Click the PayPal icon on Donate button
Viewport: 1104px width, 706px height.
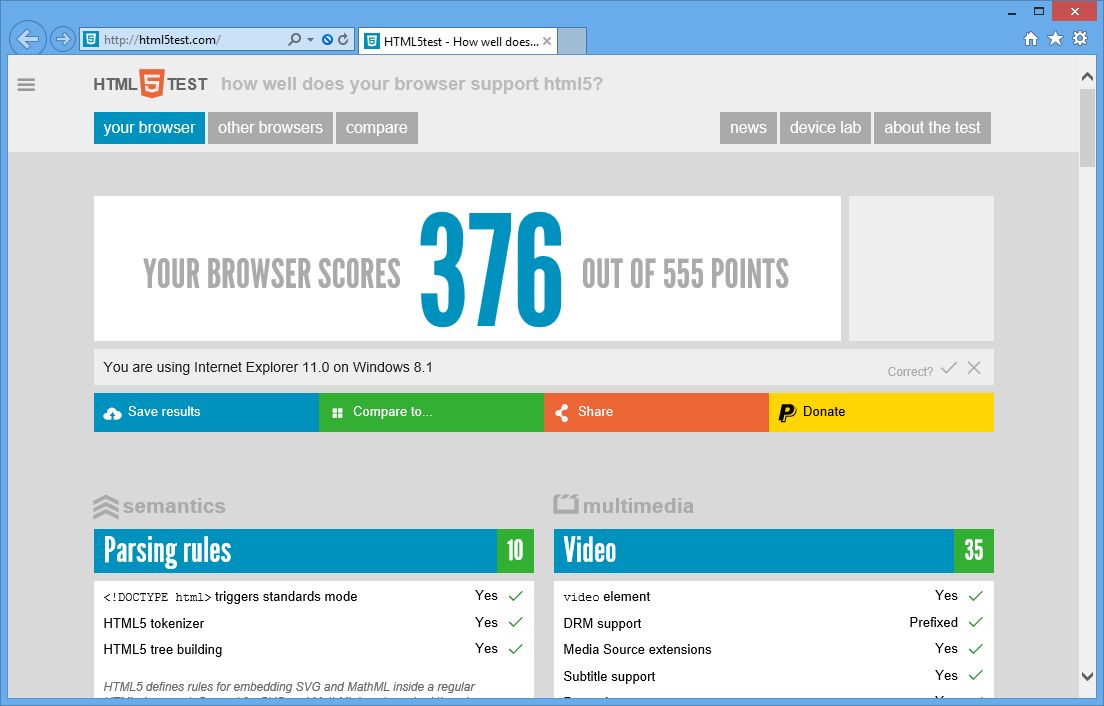[786, 412]
